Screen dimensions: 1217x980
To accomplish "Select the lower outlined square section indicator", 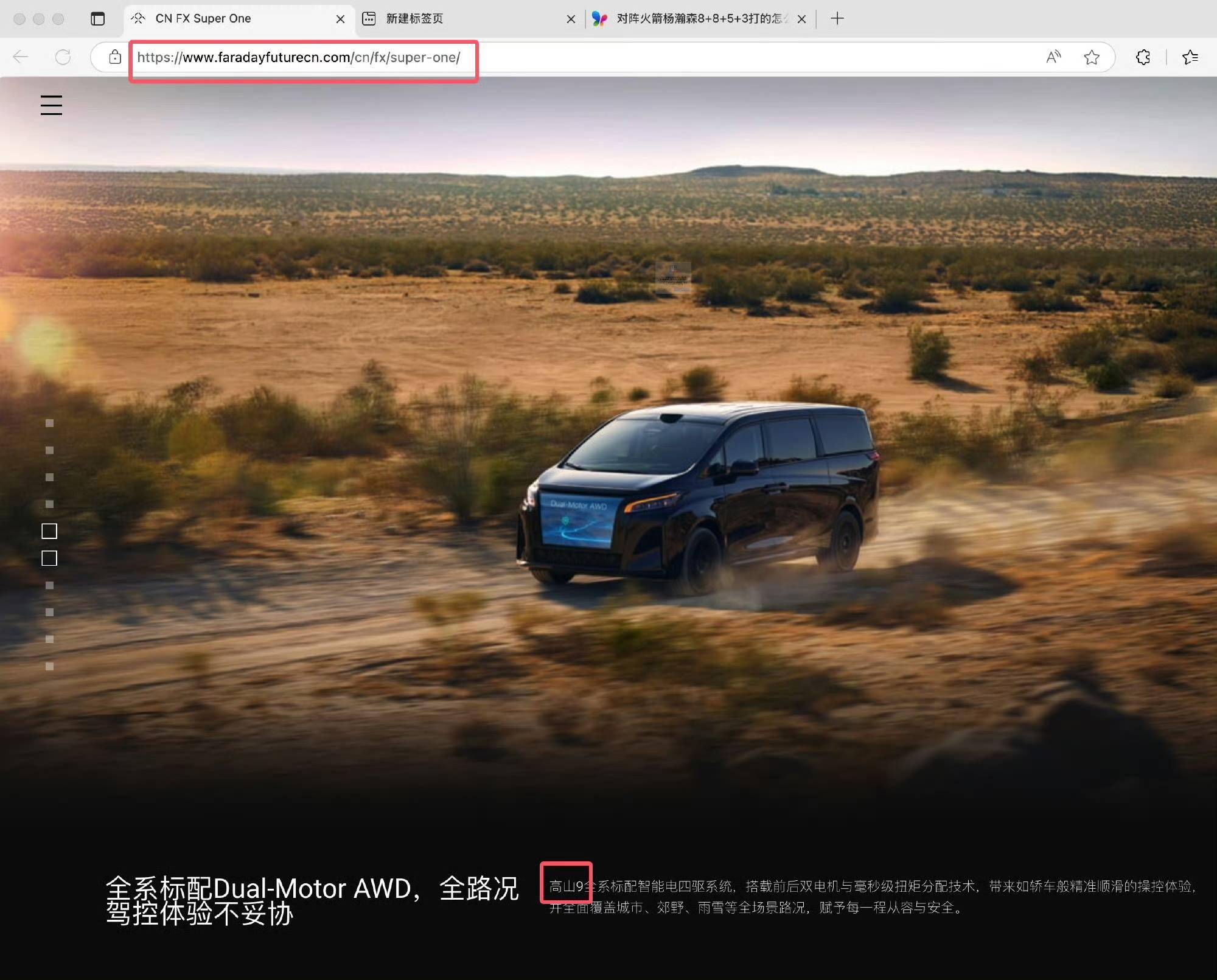I will click(49, 558).
